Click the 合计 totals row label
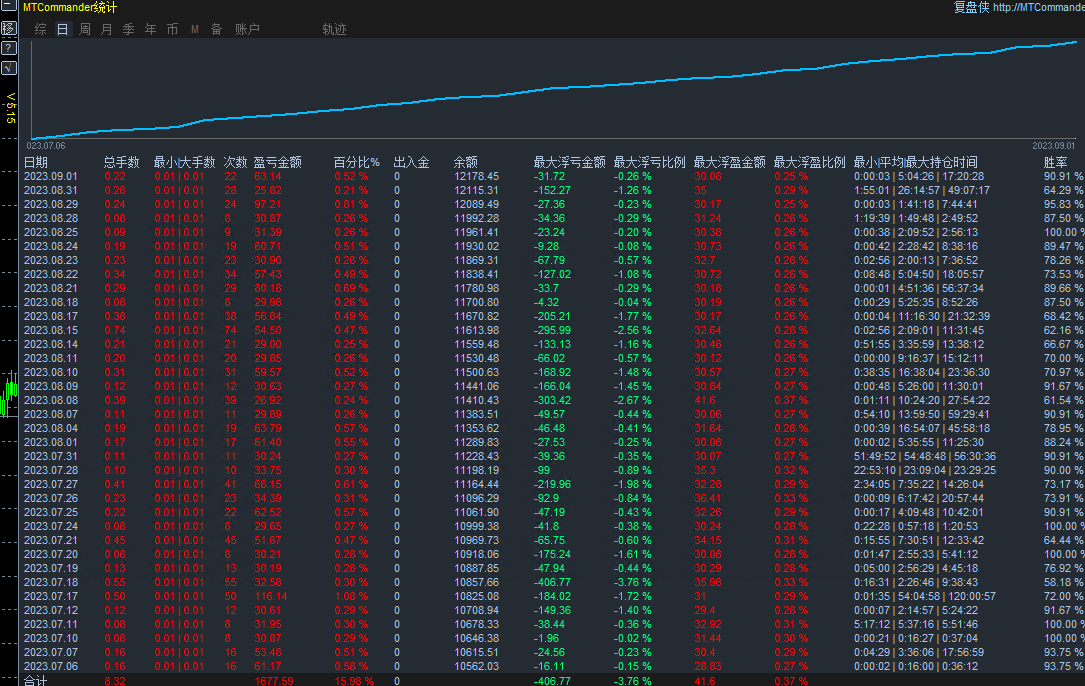 click(35, 680)
